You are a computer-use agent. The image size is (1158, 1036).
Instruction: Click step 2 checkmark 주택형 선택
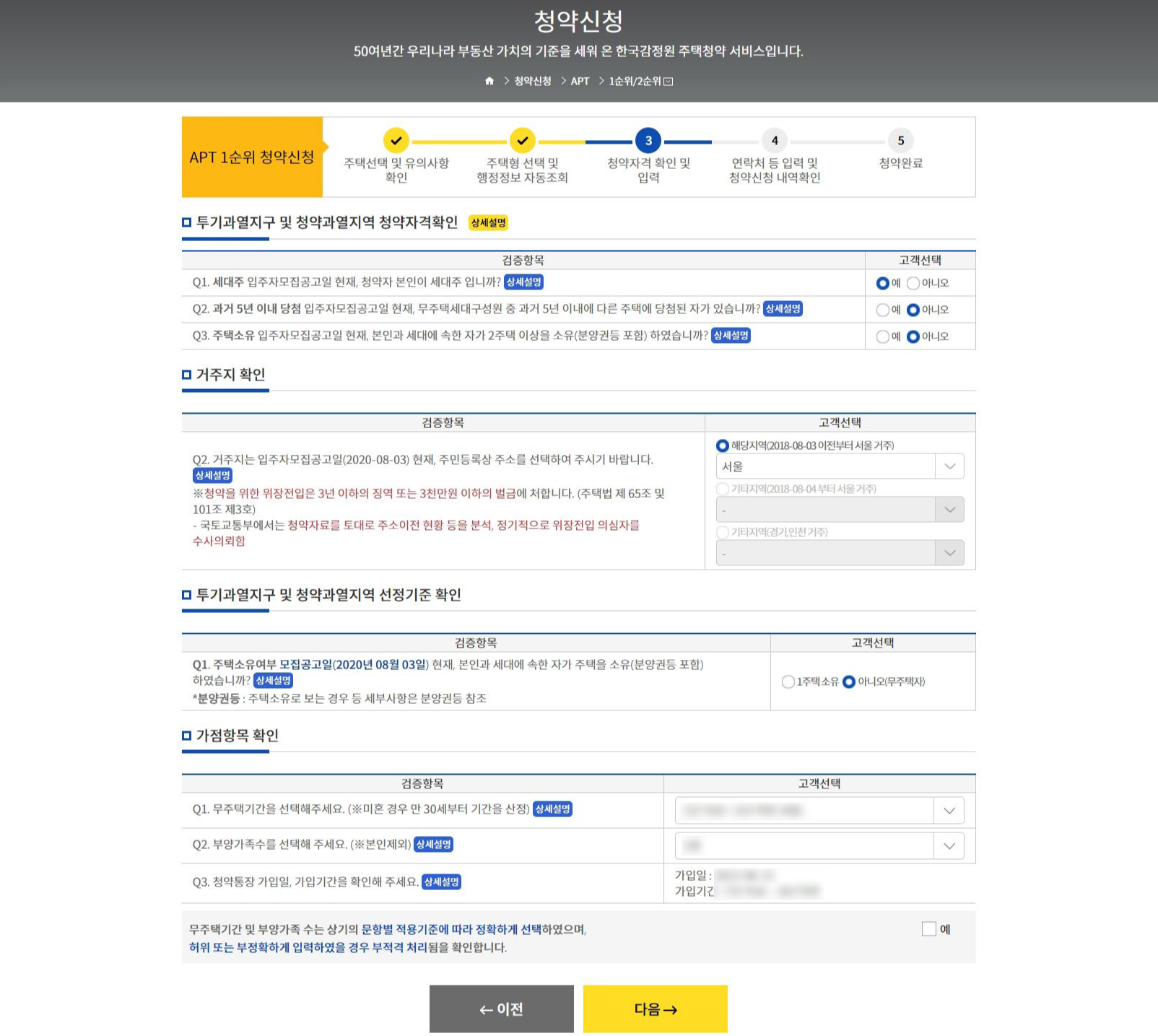click(522, 140)
